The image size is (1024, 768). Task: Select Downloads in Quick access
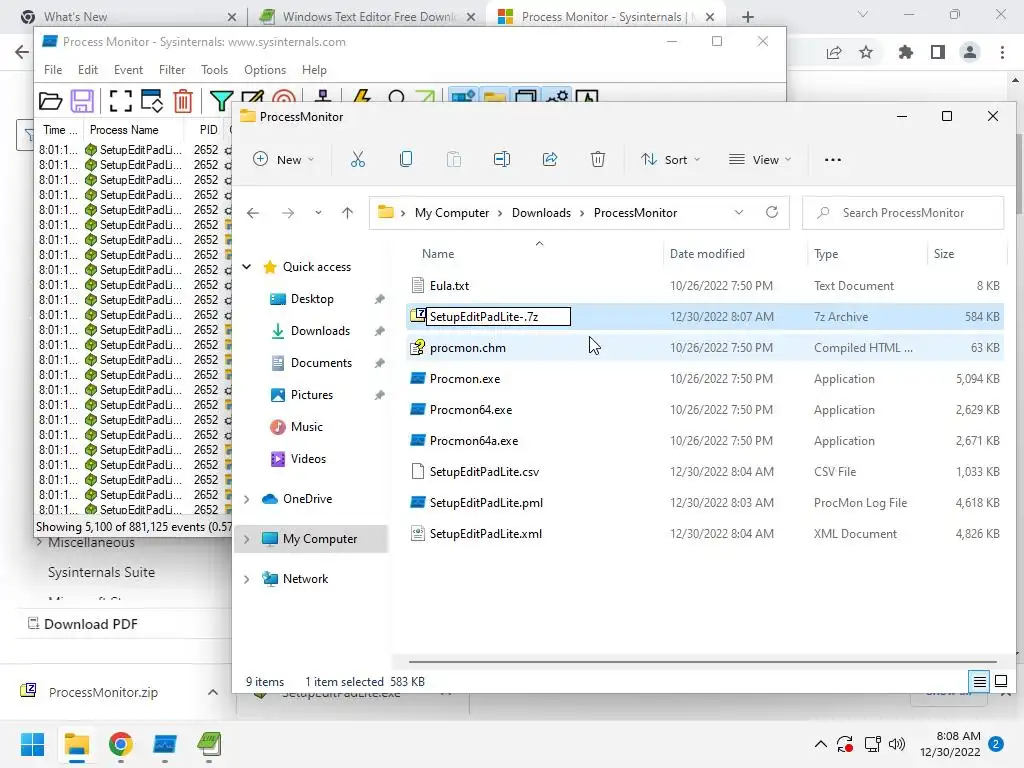coord(320,331)
